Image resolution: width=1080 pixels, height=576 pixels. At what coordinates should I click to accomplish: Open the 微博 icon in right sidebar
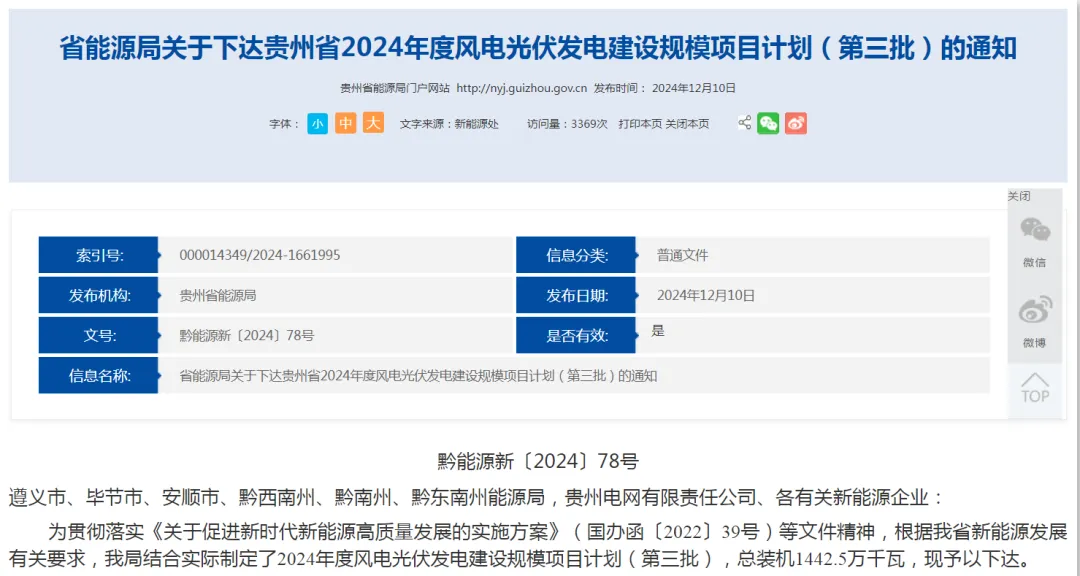[1034, 318]
